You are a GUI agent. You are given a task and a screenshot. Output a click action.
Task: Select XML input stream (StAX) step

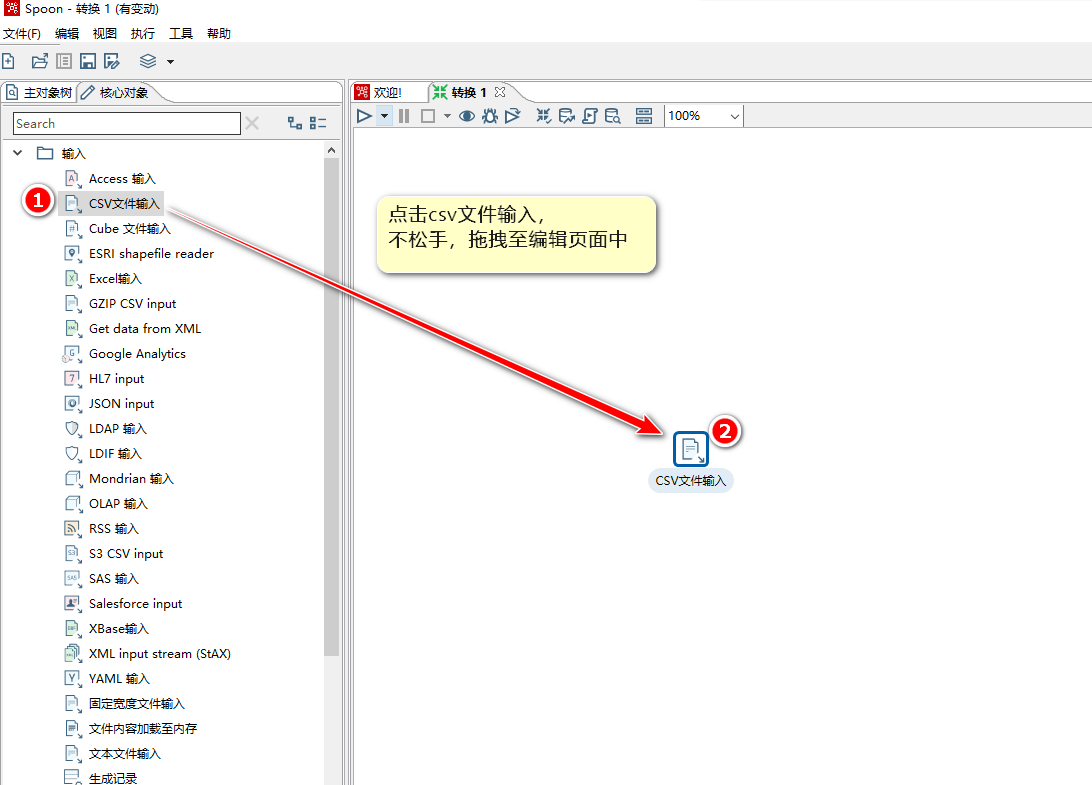[148, 653]
